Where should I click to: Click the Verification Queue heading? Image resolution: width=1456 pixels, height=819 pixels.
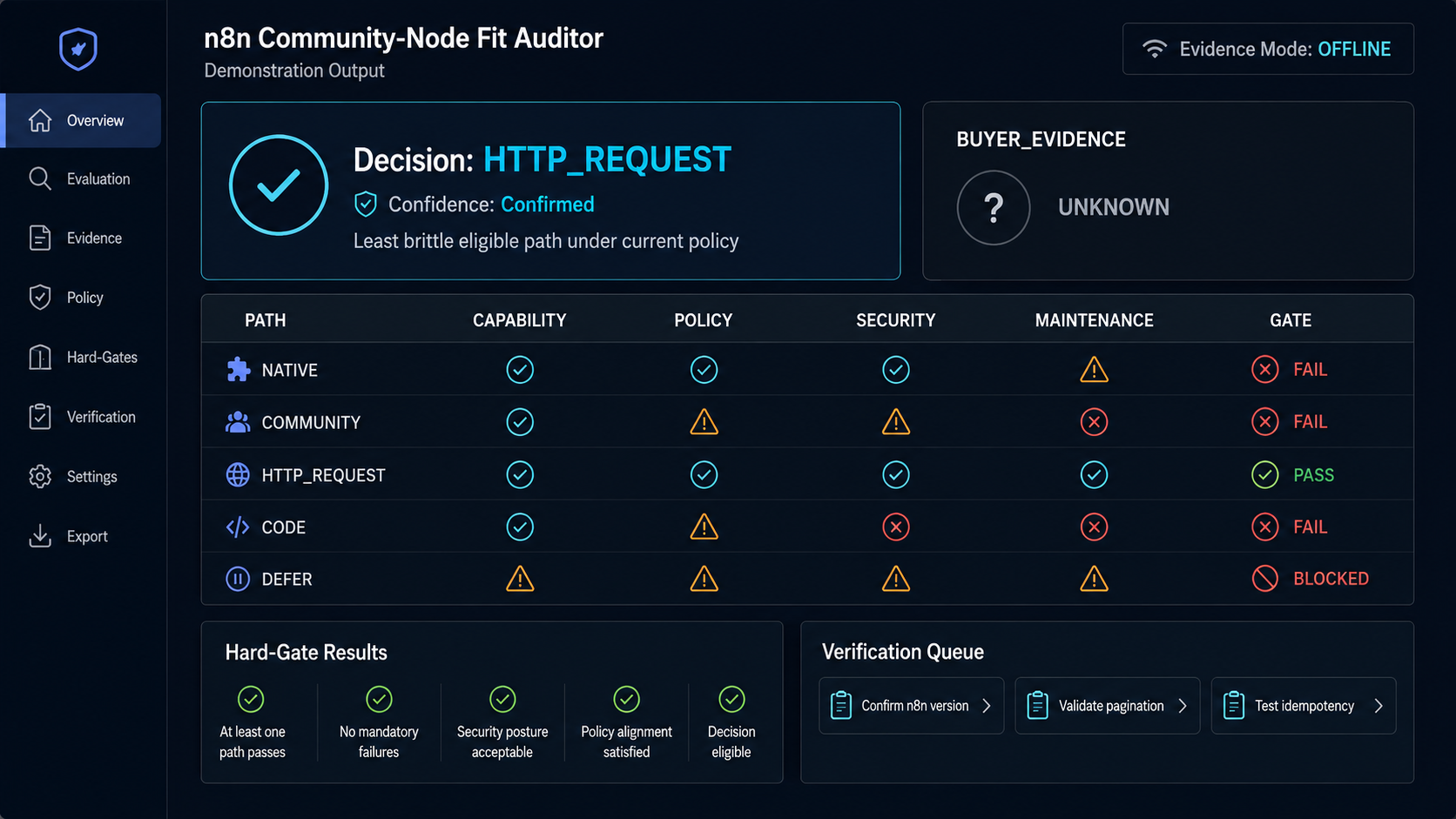(903, 652)
